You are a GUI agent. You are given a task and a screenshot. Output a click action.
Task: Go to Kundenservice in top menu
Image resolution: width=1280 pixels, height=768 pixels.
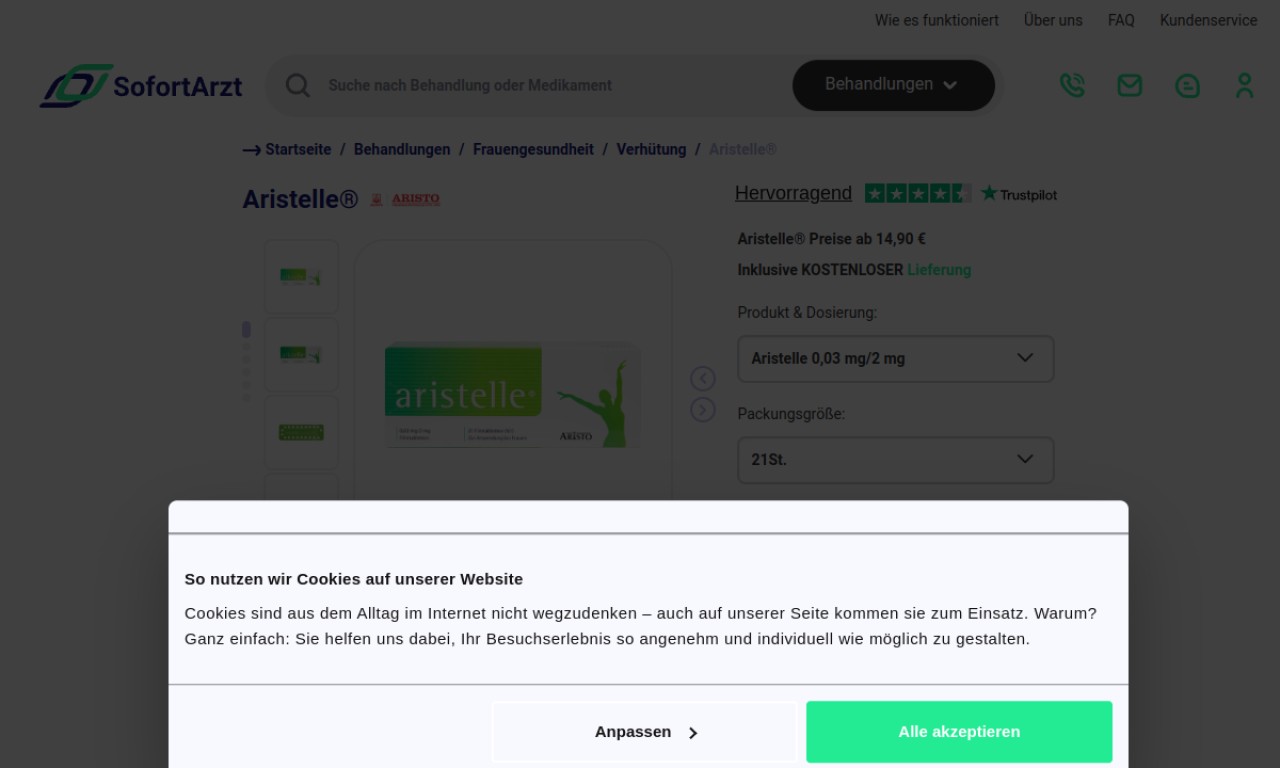coord(1208,20)
